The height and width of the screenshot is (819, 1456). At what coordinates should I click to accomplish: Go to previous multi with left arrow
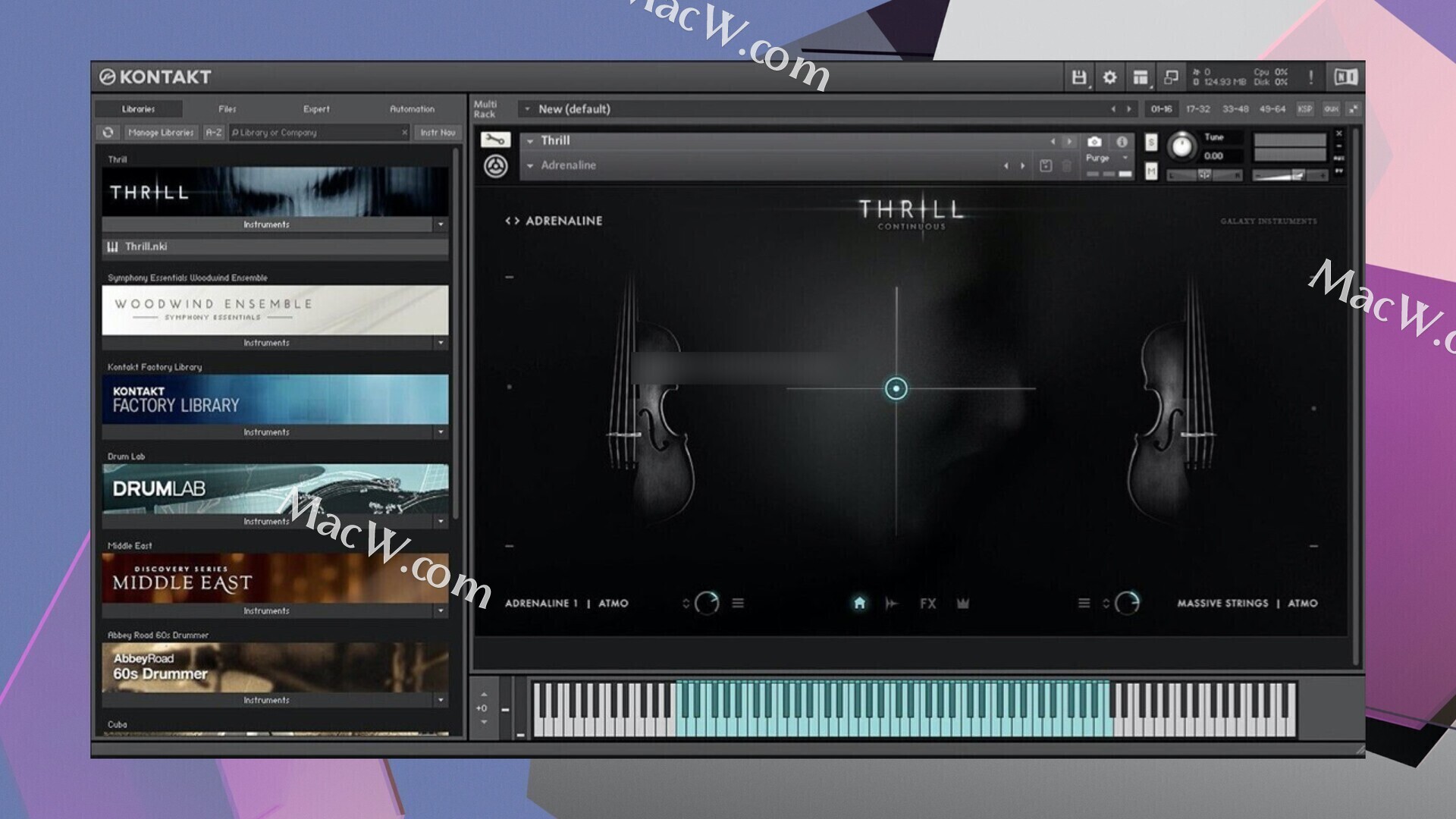pyautogui.click(x=1113, y=109)
